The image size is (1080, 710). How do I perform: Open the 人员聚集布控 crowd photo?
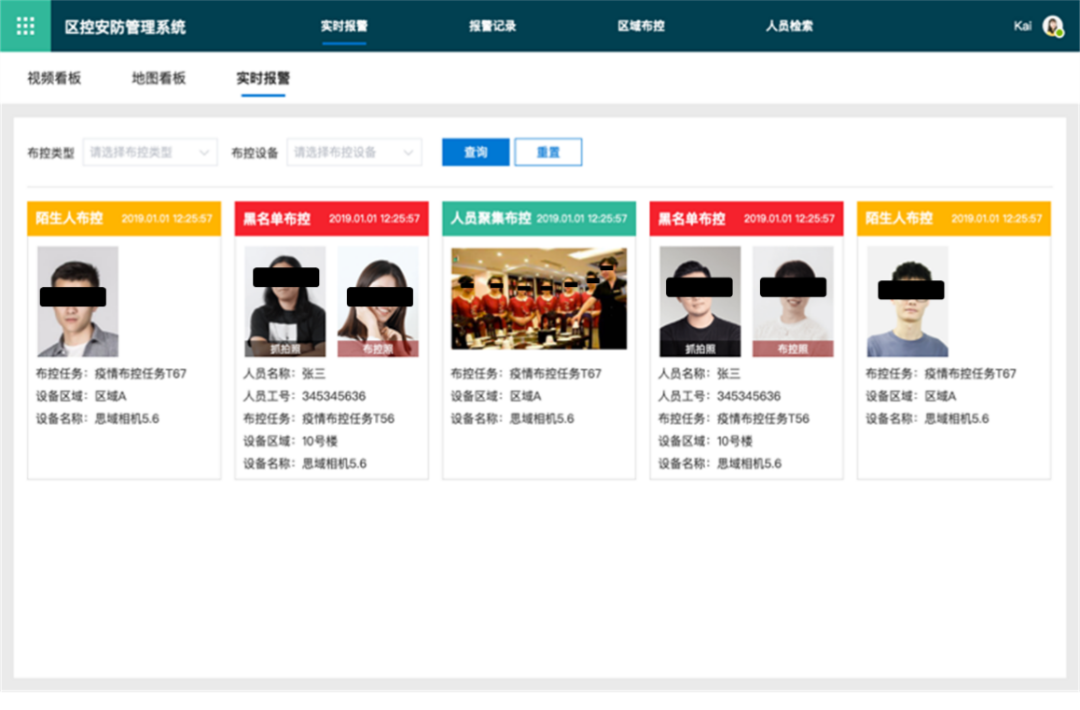click(539, 298)
